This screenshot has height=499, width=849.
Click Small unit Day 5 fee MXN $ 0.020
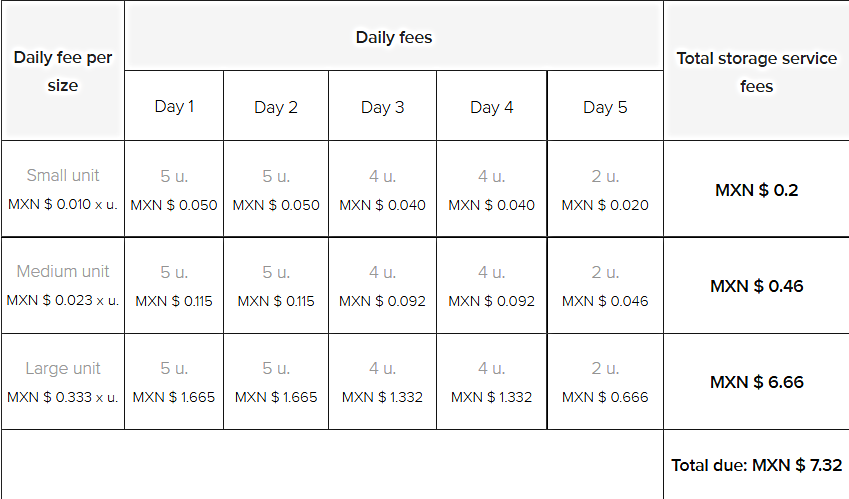605,205
